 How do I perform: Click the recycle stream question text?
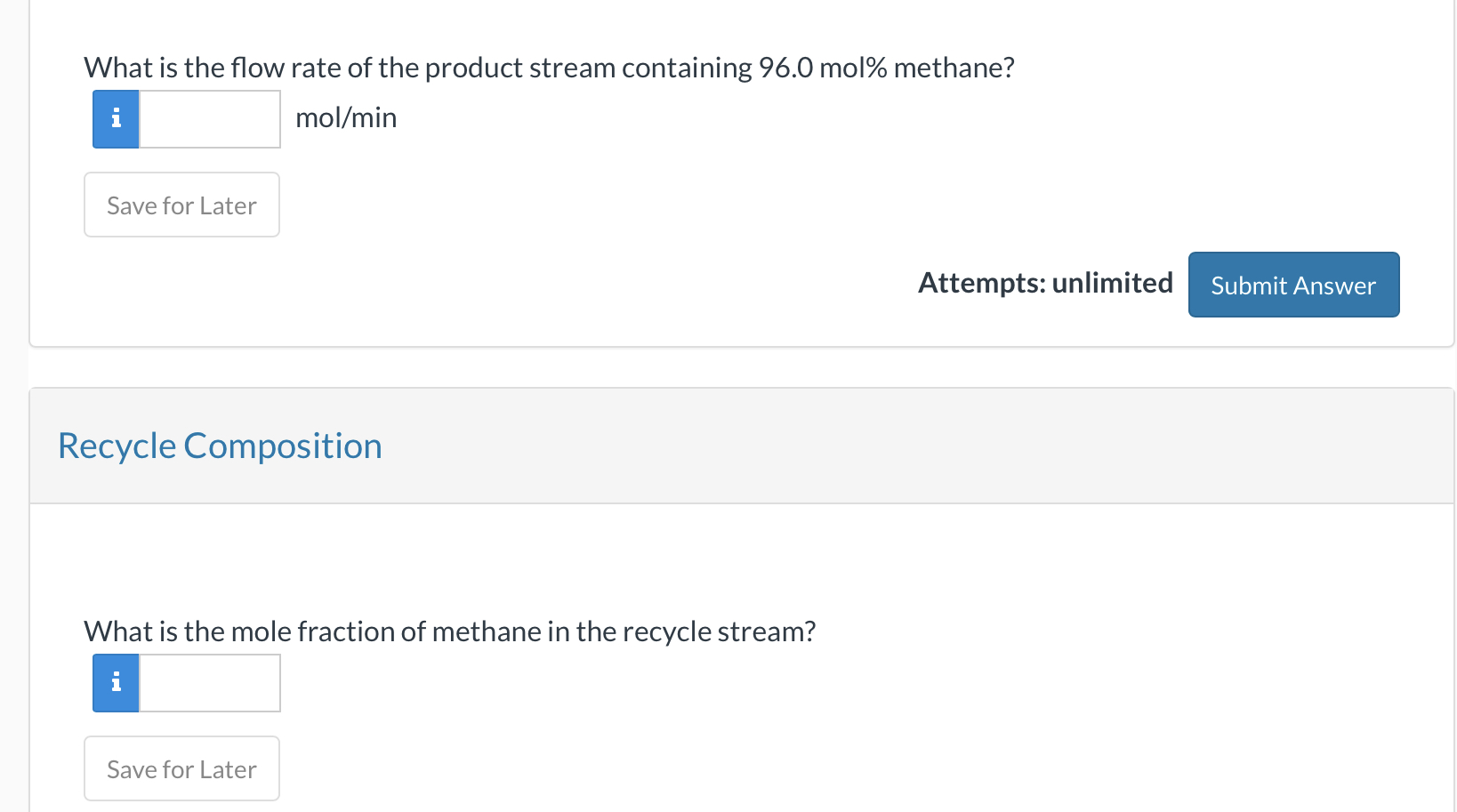tap(449, 631)
